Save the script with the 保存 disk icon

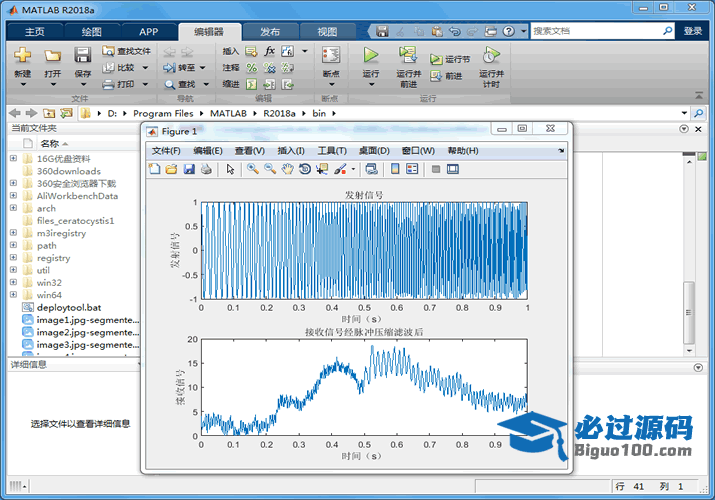83,55
